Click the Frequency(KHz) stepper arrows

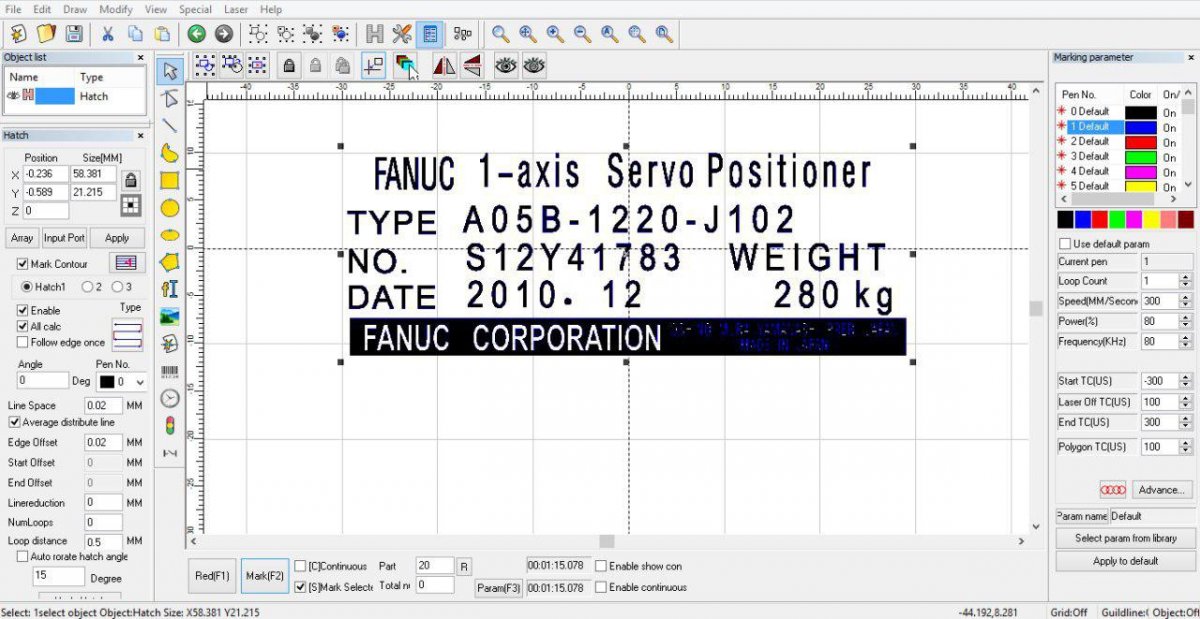[x=1186, y=342]
